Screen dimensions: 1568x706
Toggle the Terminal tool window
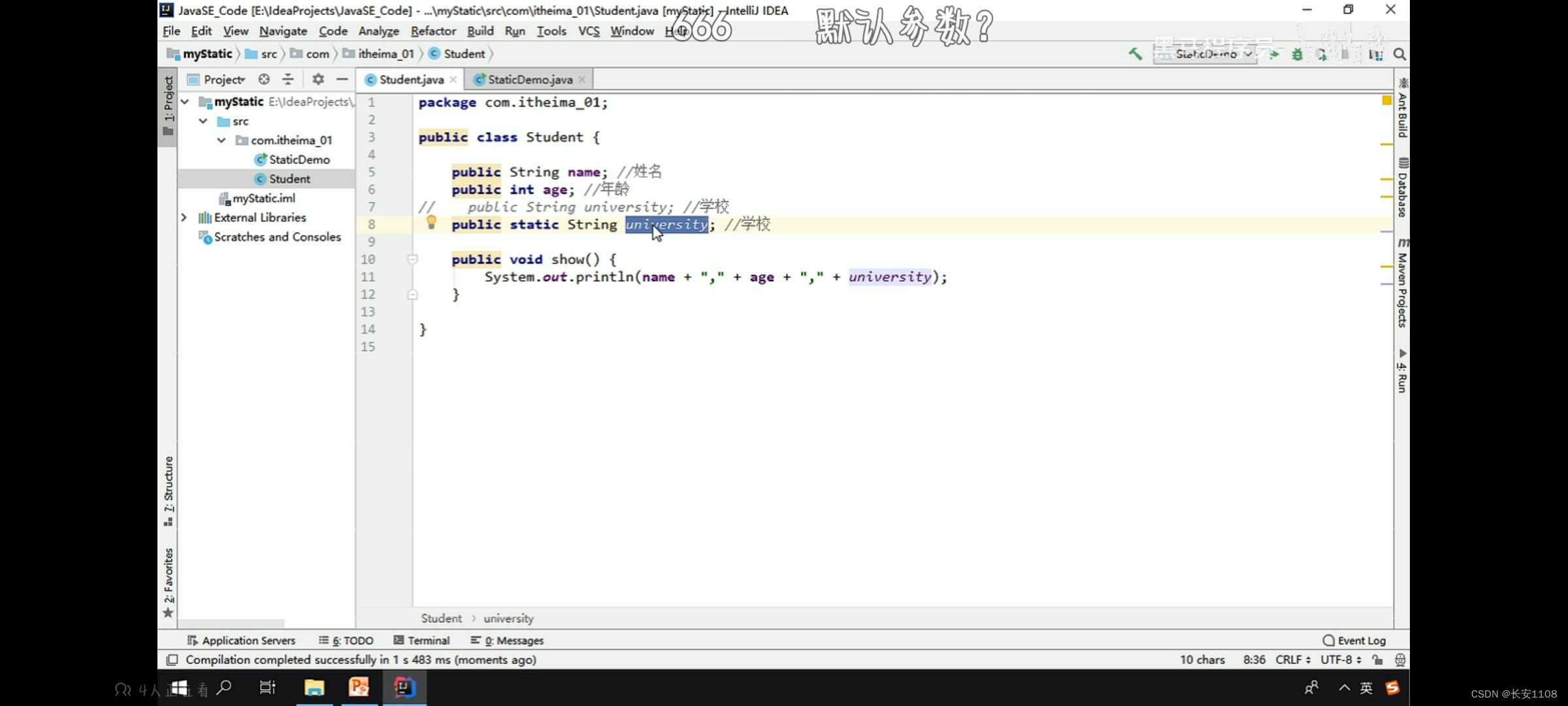point(421,641)
